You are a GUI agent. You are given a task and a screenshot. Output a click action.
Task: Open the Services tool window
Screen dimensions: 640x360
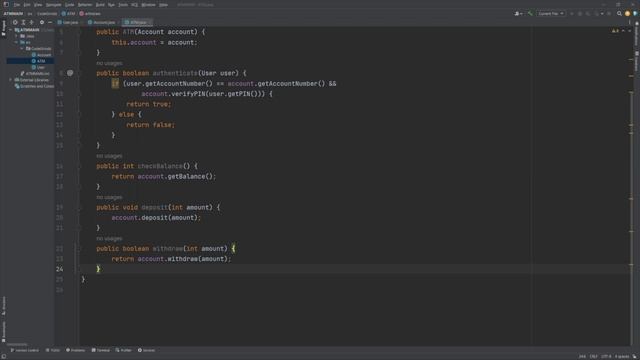(146, 350)
